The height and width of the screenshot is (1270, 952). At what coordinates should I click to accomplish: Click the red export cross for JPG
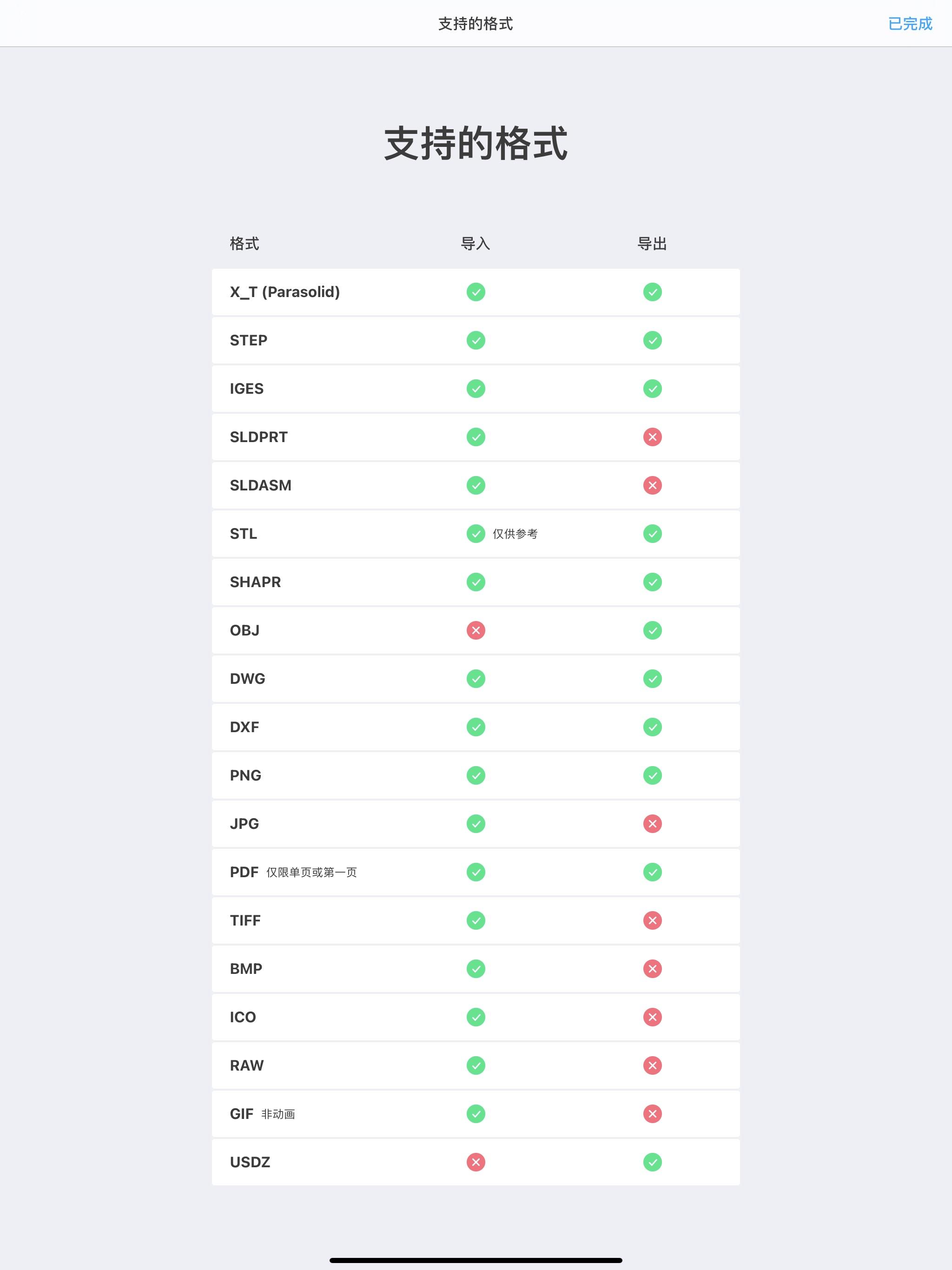coord(652,824)
